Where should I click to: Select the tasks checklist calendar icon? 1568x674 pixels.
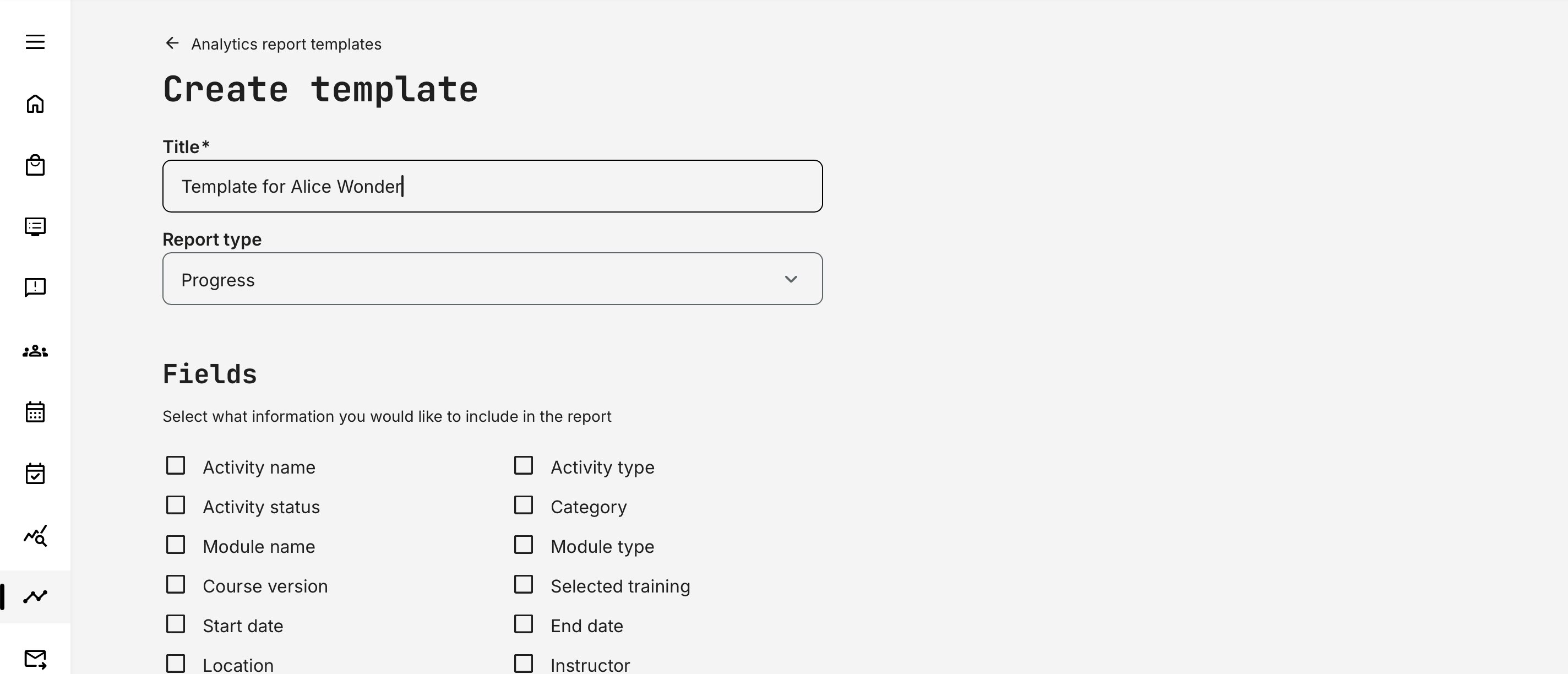tap(35, 473)
